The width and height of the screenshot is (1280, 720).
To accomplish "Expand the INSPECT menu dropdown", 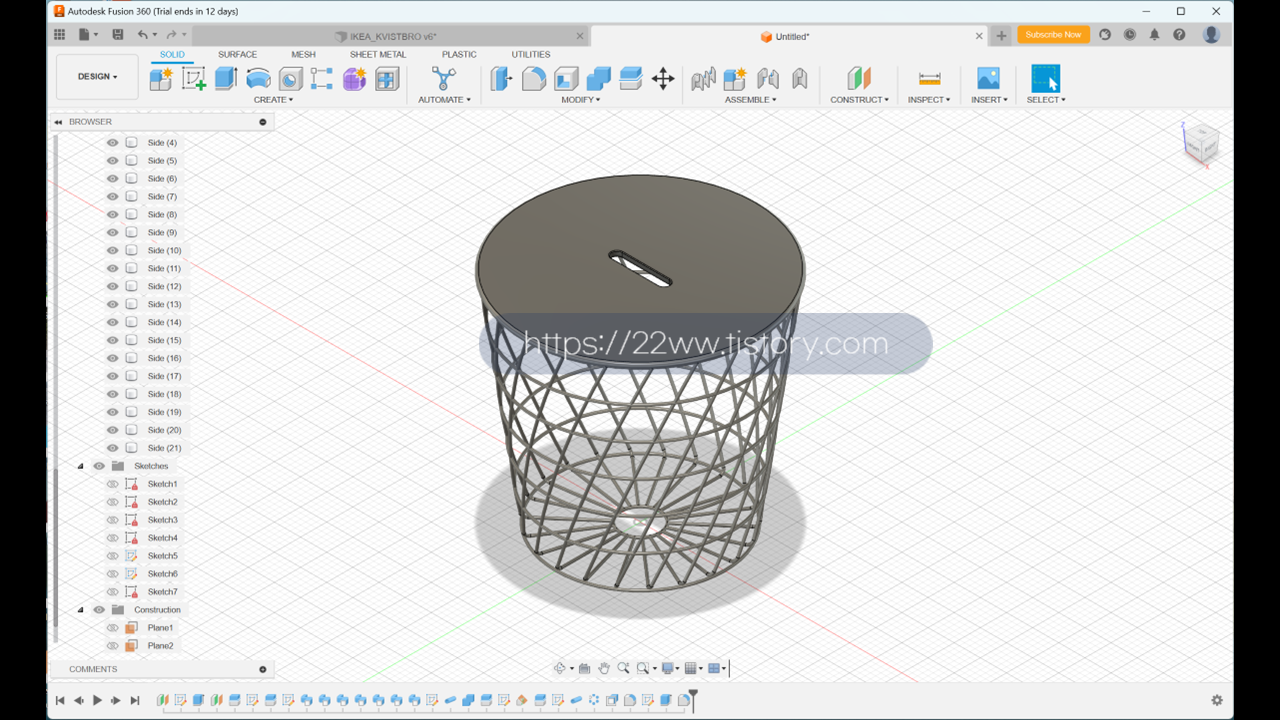I will [x=929, y=100].
